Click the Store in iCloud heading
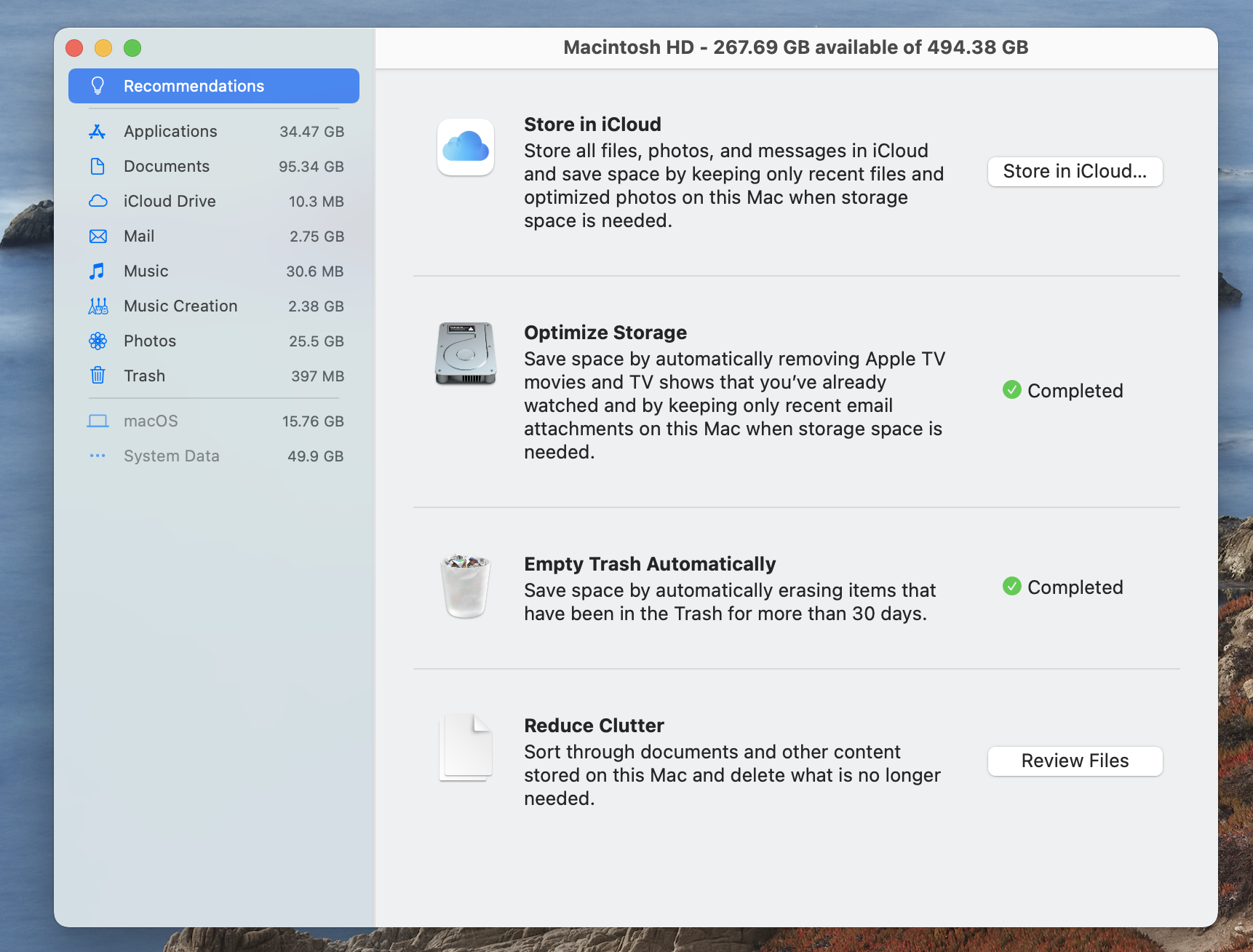The image size is (1253, 952). pos(592,124)
